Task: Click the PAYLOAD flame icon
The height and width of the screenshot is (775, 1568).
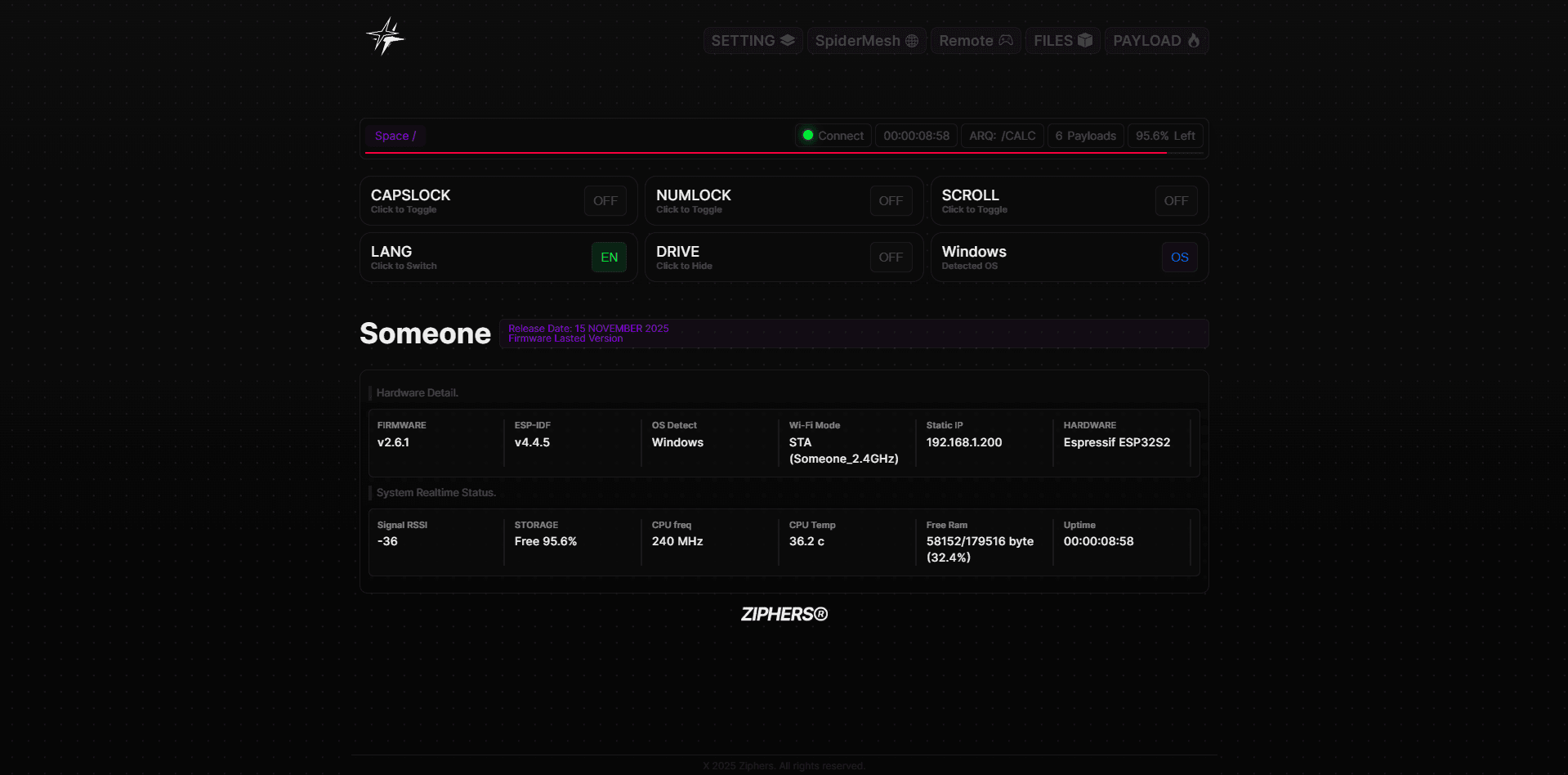Action: 1194,40
